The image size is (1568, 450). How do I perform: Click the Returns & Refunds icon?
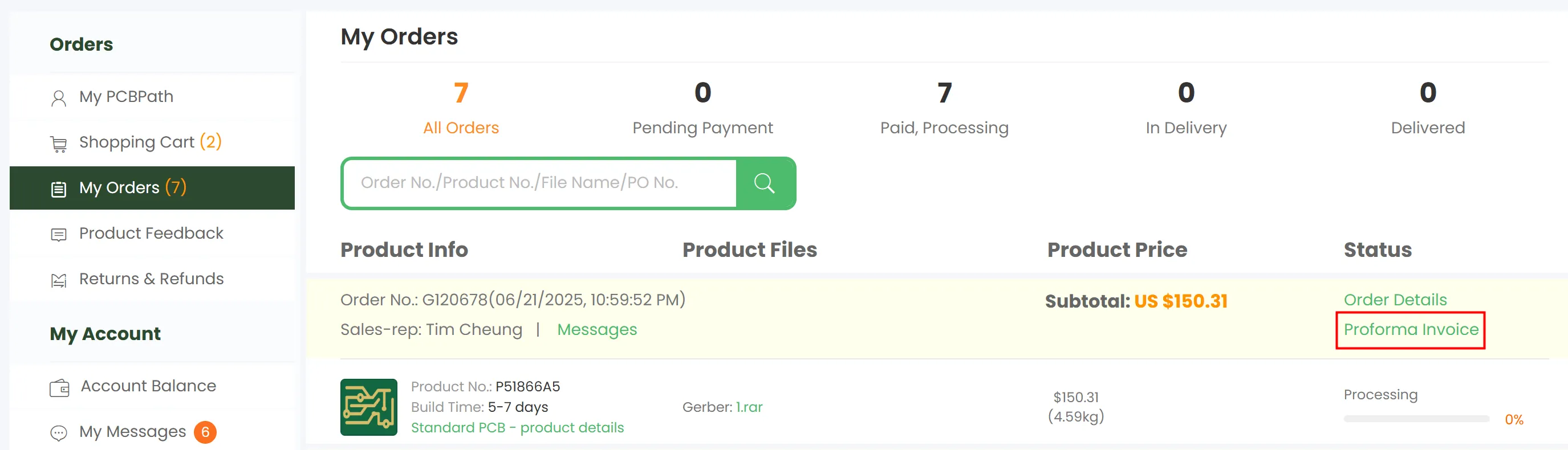pos(58,280)
